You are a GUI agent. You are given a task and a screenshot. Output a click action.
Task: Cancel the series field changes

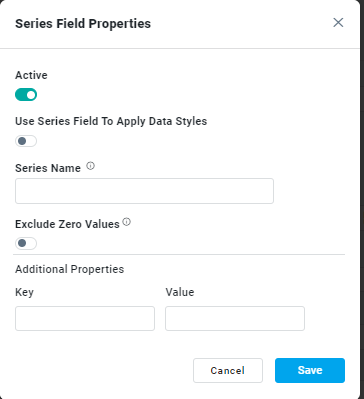pos(228,370)
